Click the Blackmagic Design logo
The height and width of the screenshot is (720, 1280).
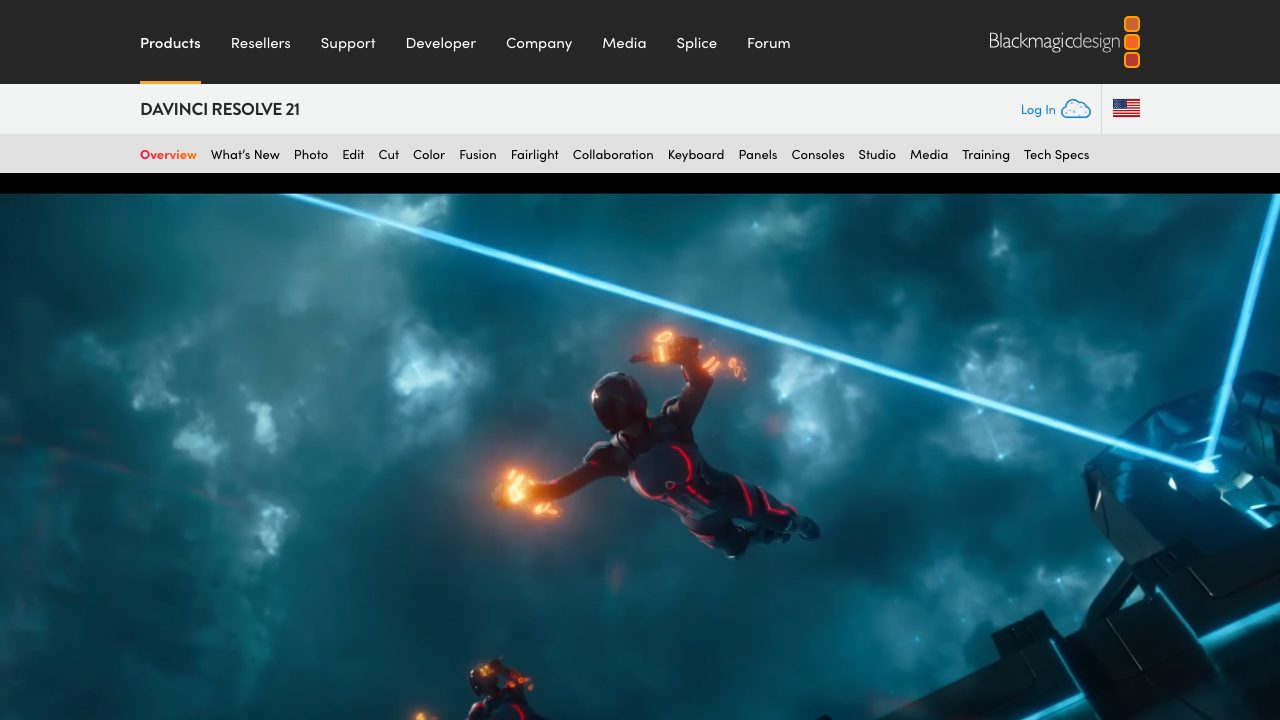pyautogui.click(x=1064, y=42)
